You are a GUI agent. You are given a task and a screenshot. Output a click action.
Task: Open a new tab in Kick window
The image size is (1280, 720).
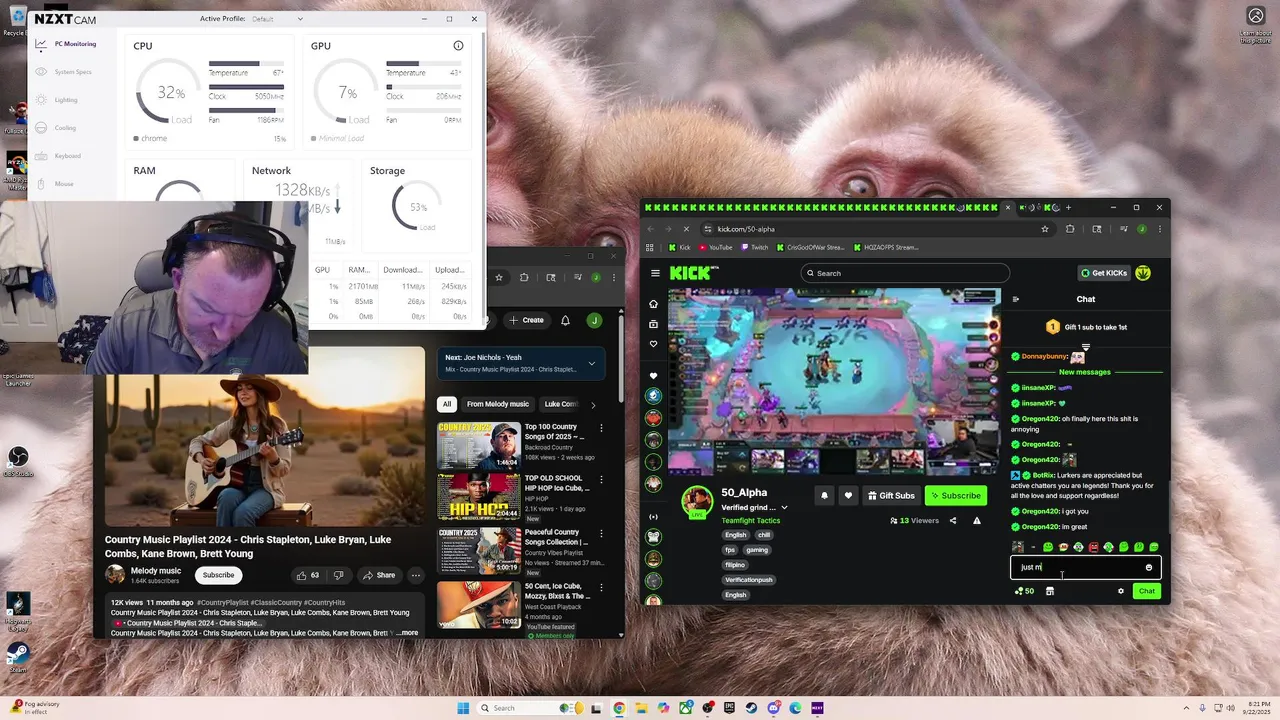pos(1068,207)
